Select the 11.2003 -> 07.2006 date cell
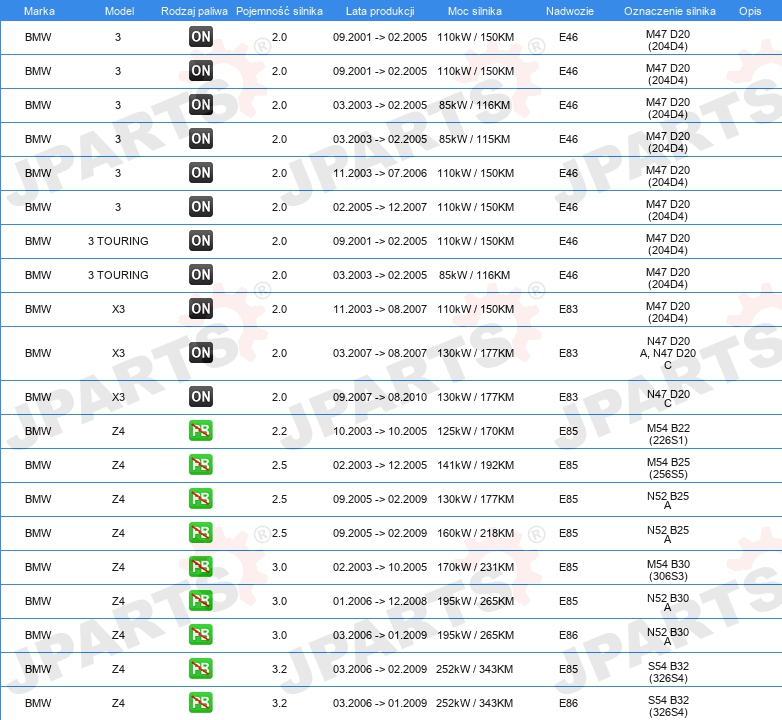 [380, 173]
